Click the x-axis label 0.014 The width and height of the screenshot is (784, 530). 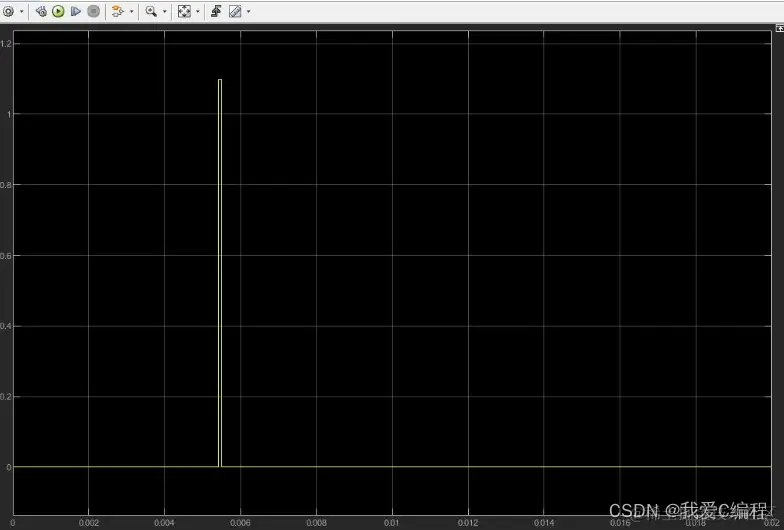tap(544, 523)
